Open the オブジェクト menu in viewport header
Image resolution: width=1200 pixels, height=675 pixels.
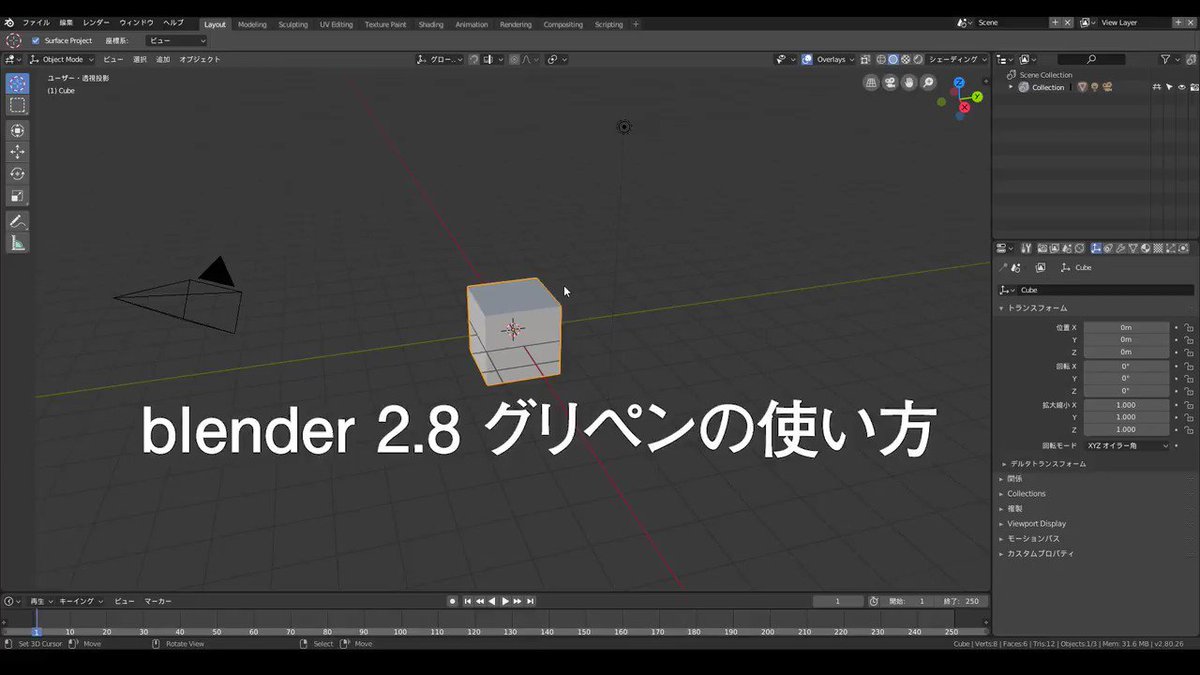pos(200,60)
